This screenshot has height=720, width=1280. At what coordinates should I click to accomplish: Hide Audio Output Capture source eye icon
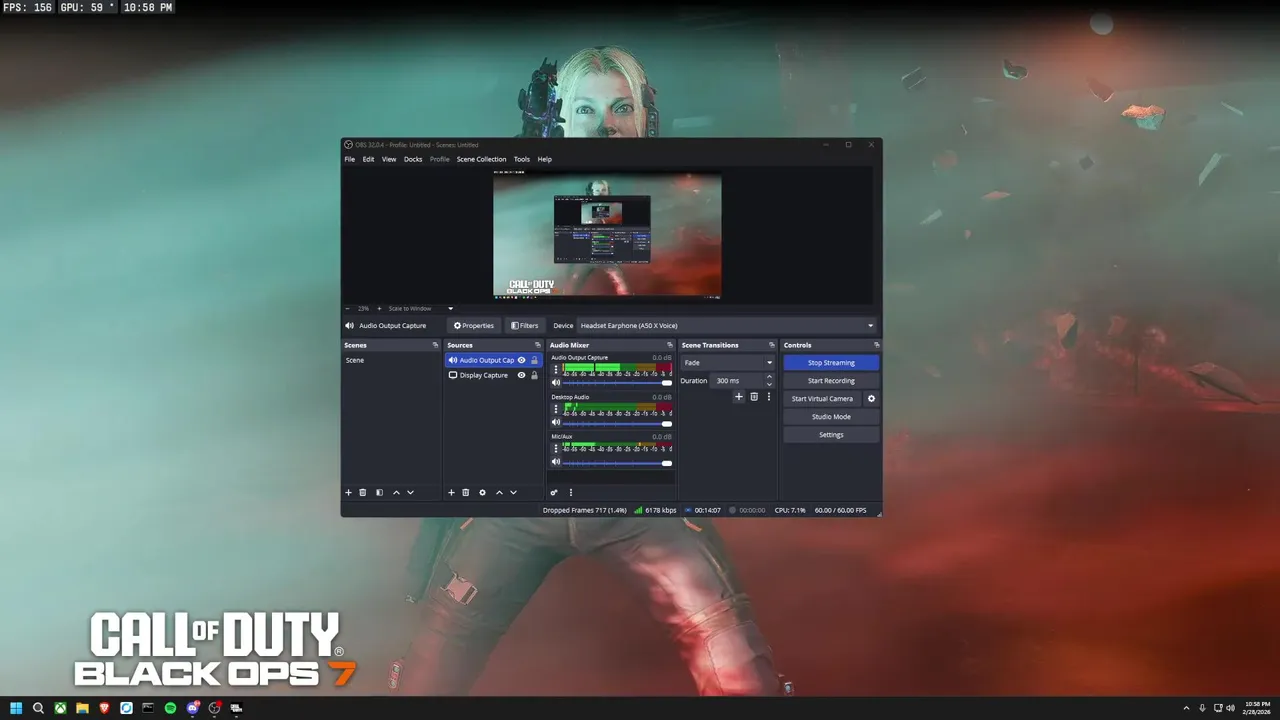pos(521,360)
